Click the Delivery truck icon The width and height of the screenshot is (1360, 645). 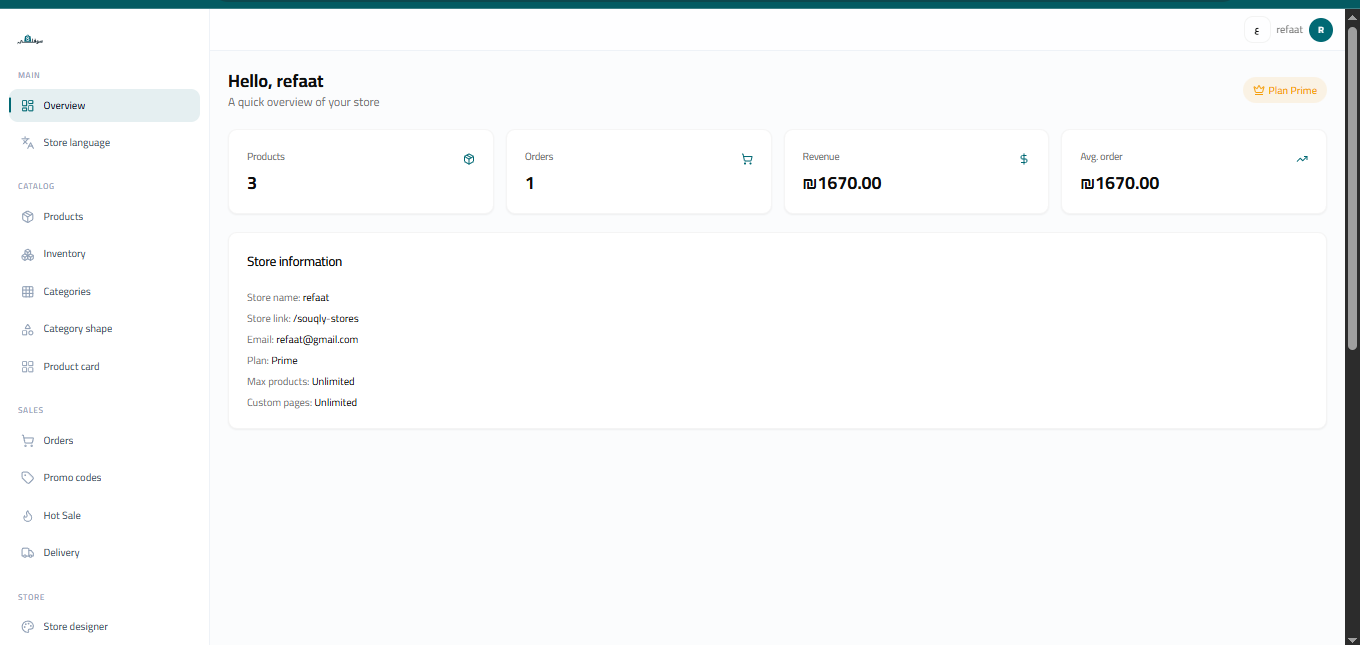(28, 553)
